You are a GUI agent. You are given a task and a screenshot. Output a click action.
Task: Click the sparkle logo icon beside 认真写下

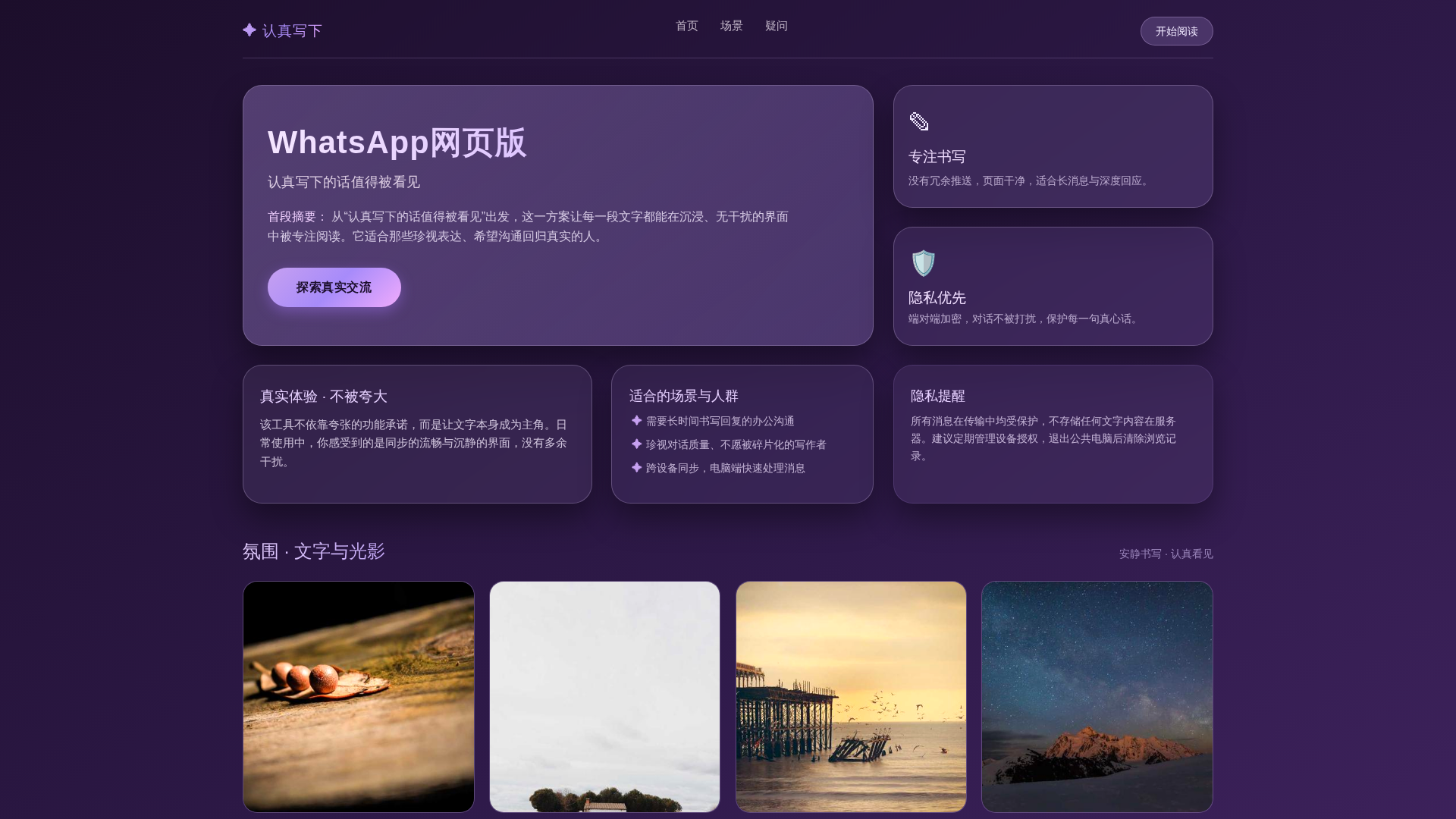[249, 30]
